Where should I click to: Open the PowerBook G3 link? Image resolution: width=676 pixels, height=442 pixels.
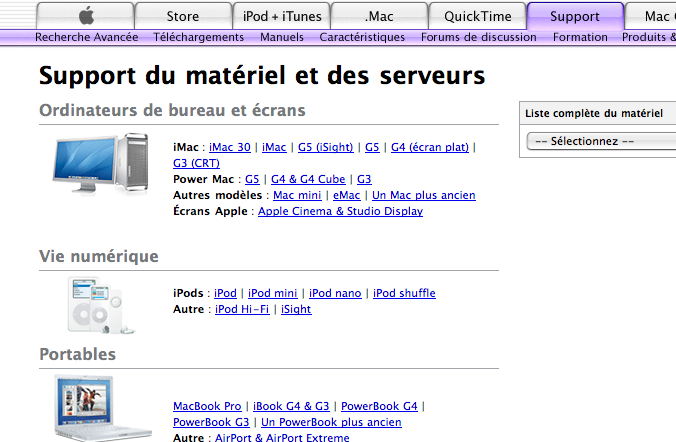coord(211,422)
